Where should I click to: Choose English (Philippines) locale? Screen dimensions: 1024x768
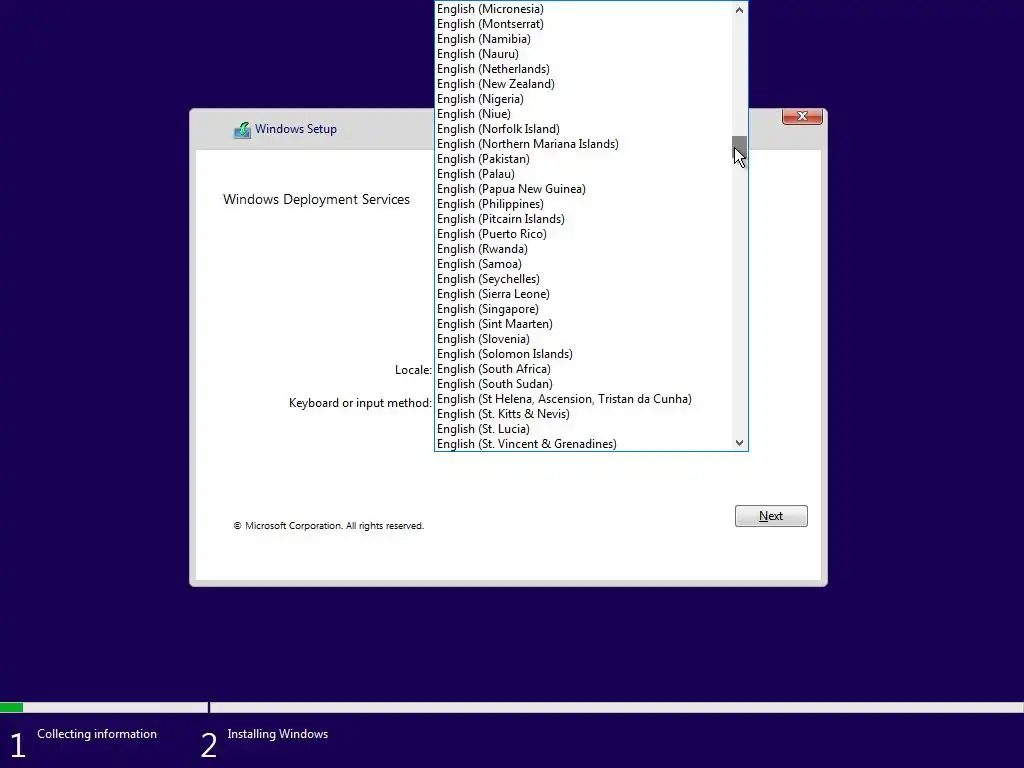(583, 204)
